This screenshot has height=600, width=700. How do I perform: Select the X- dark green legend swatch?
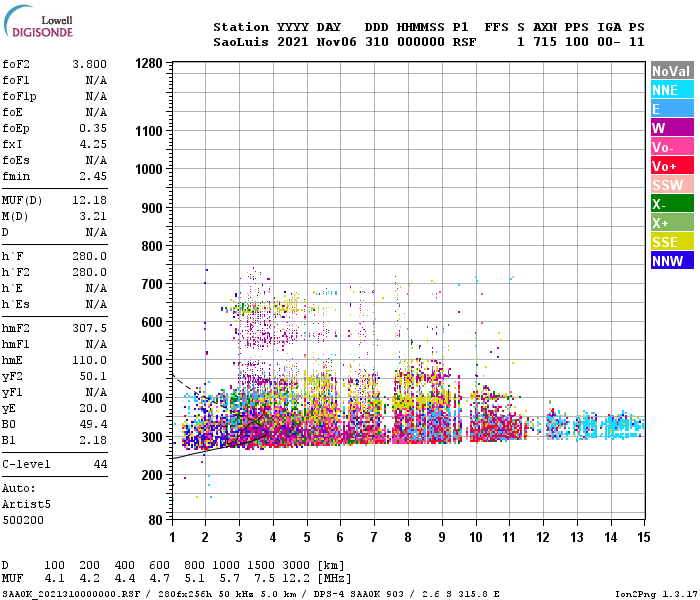[x=672, y=204]
